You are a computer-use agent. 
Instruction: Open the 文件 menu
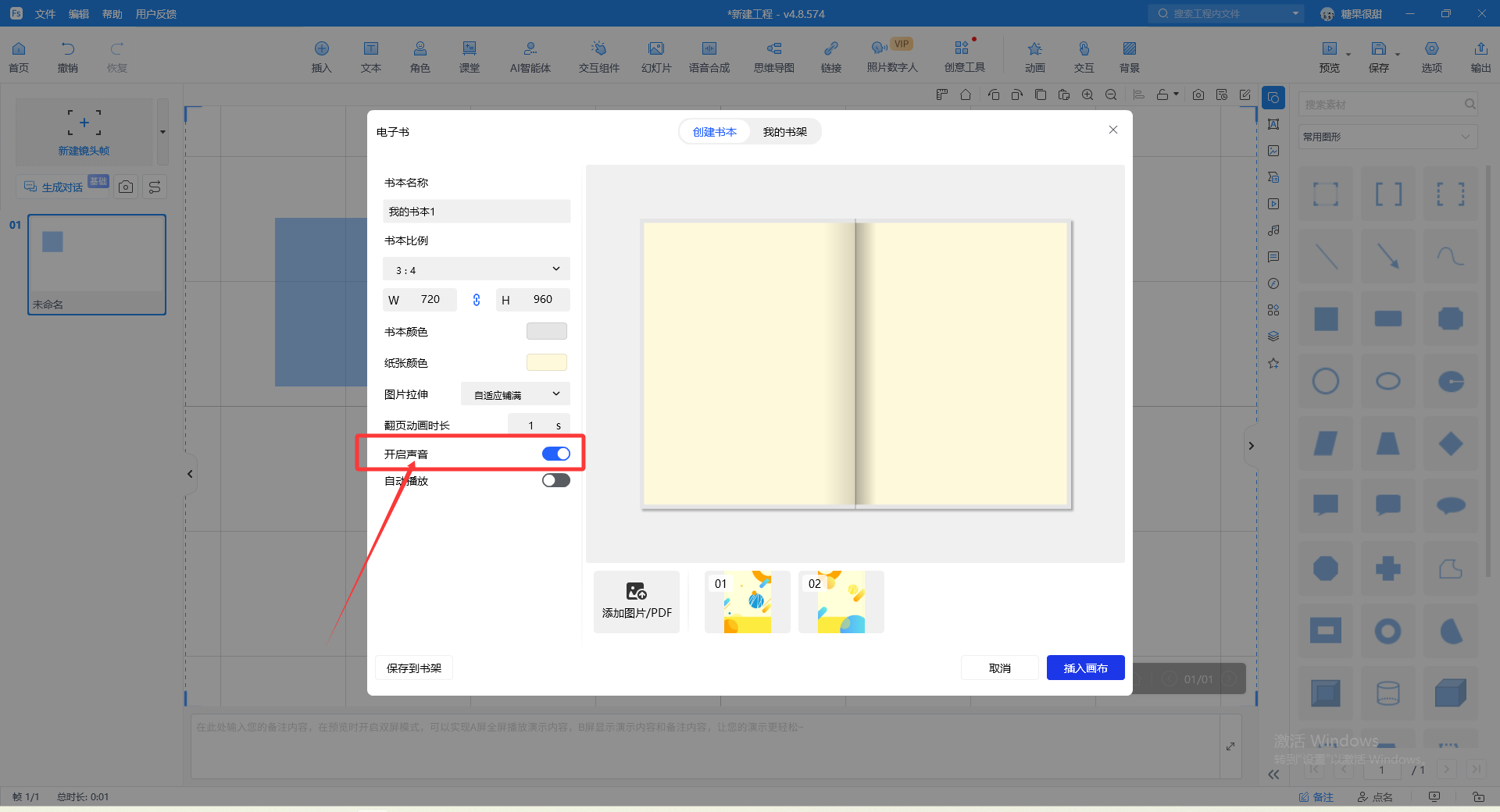[45, 14]
